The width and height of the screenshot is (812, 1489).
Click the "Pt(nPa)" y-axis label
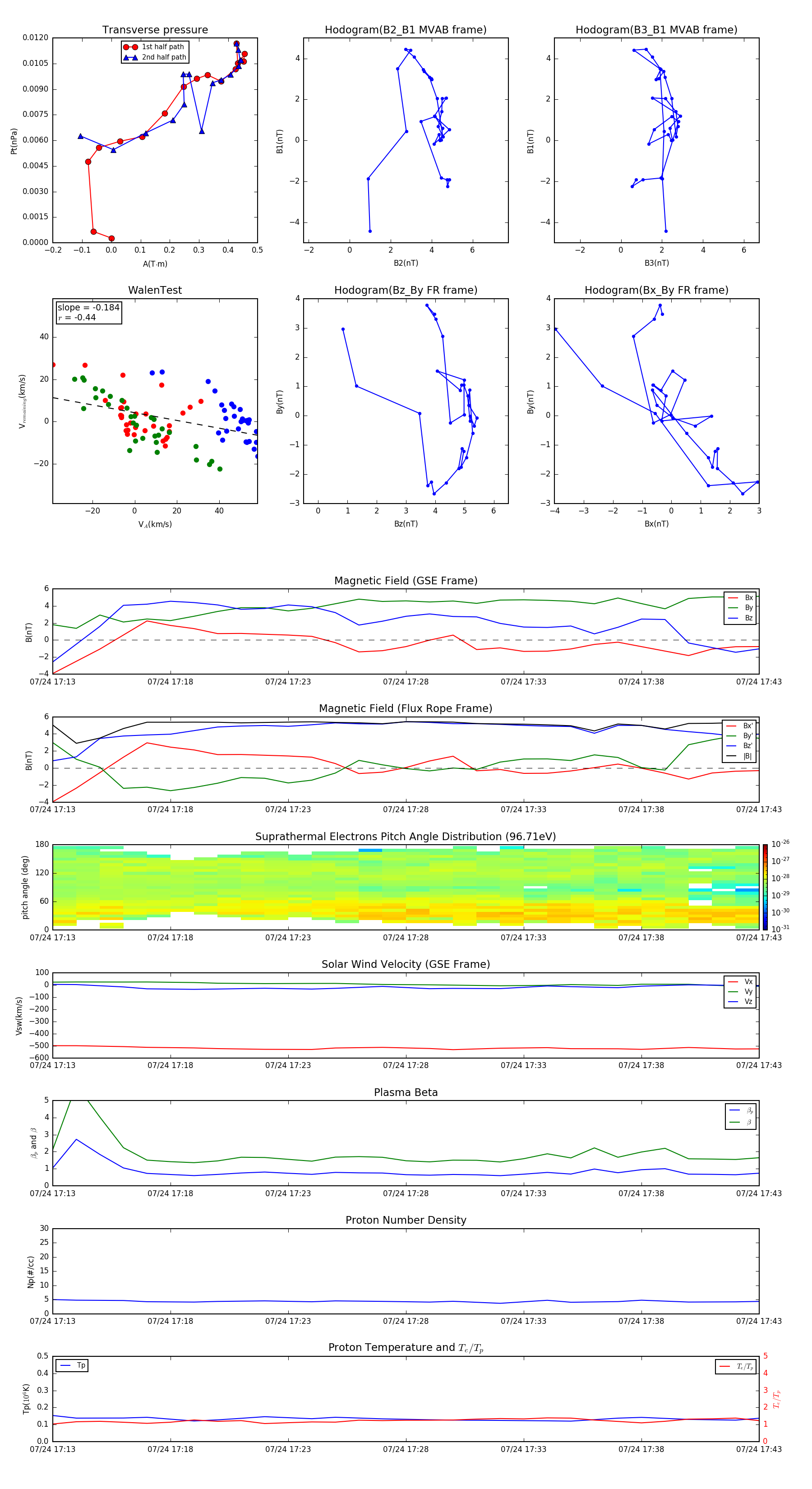pyautogui.click(x=14, y=141)
